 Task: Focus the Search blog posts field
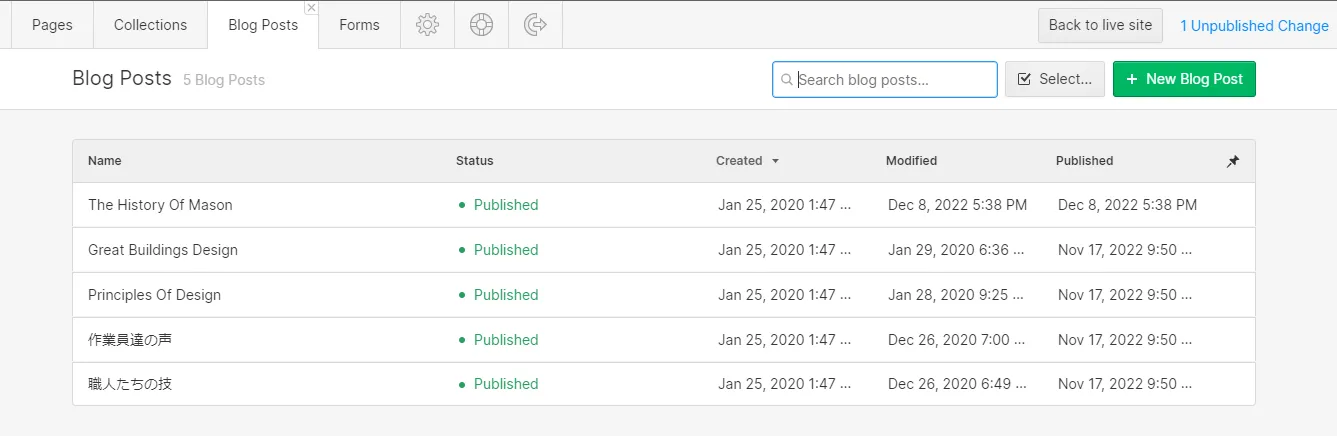pyautogui.click(x=893, y=80)
